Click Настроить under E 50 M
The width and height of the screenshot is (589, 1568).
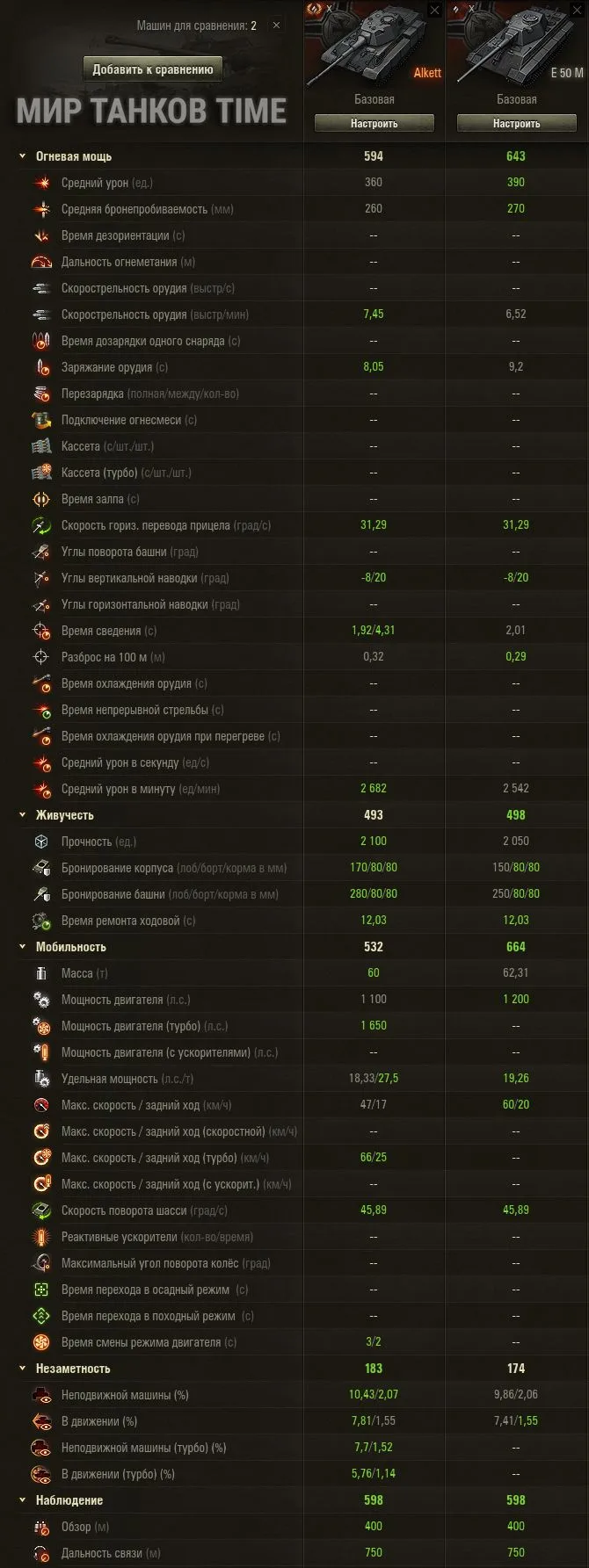click(x=517, y=124)
